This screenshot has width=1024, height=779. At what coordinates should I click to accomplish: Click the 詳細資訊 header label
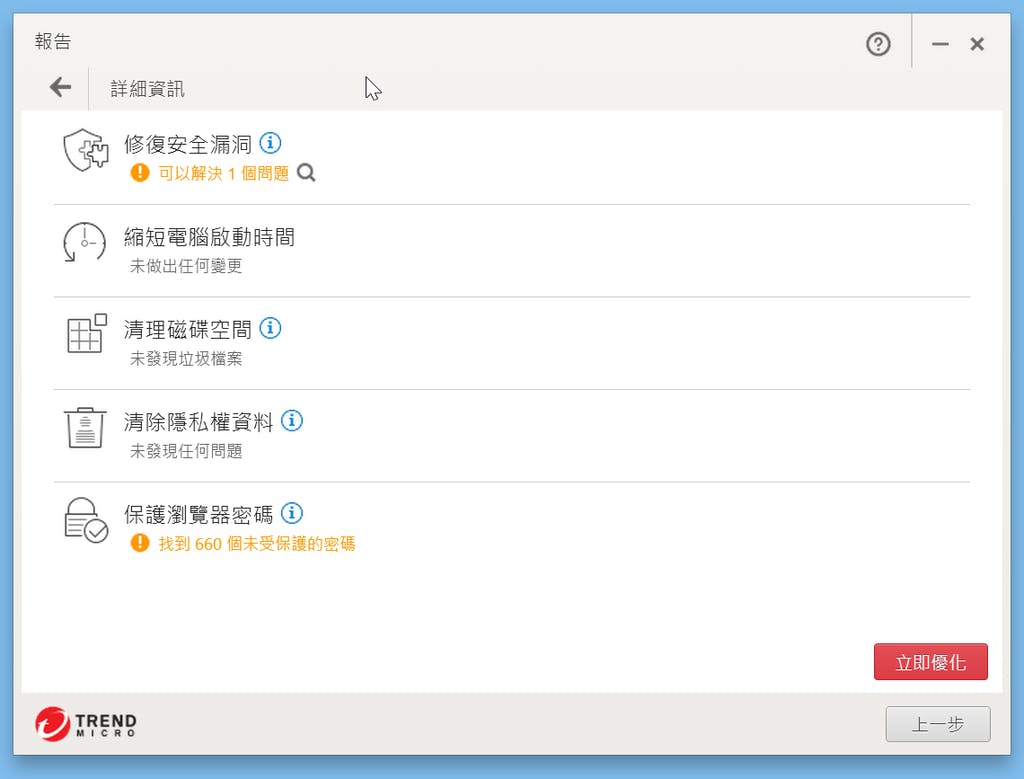(x=147, y=89)
